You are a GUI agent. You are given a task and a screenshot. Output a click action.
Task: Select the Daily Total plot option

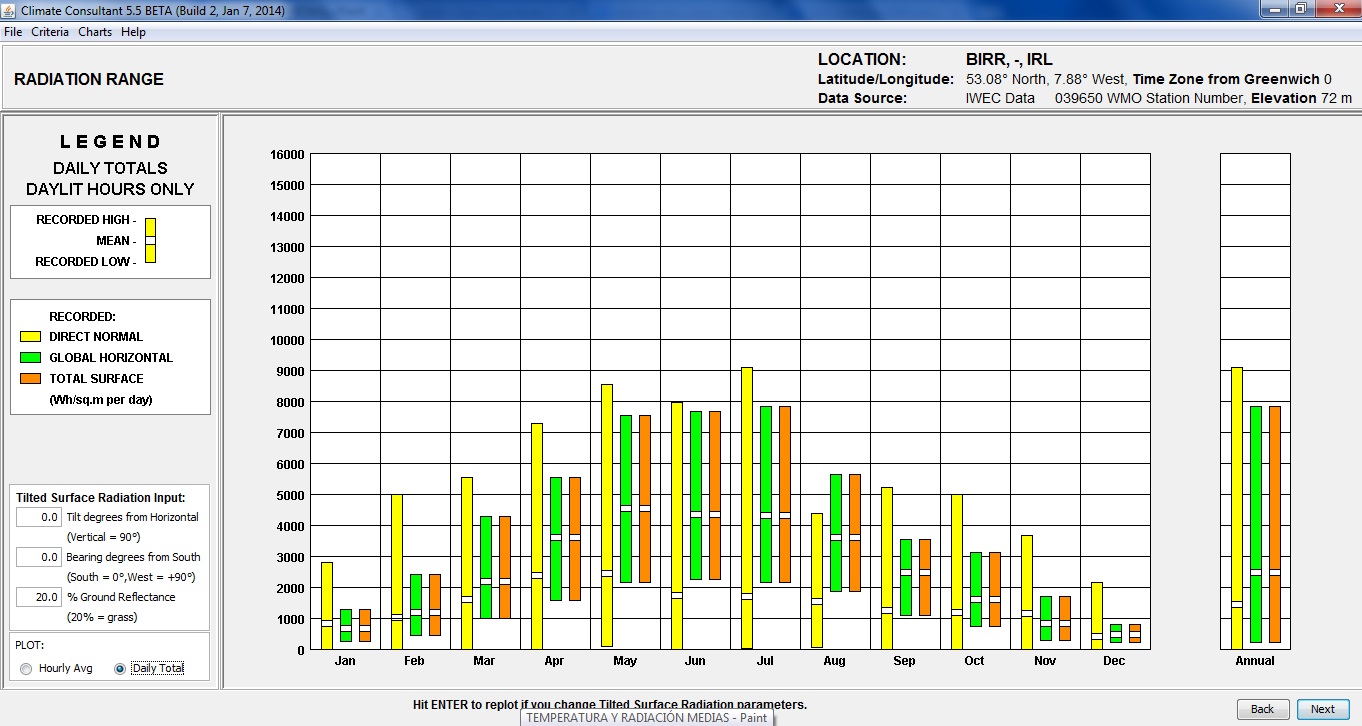click(120, 668)
